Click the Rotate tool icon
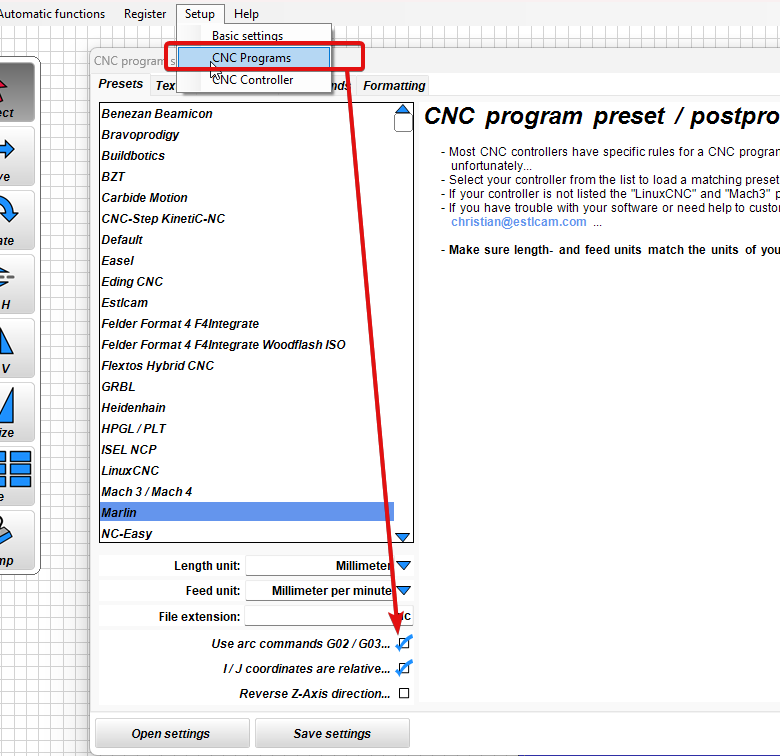Viewport: 780px width, 756px height. coord(12,220)
